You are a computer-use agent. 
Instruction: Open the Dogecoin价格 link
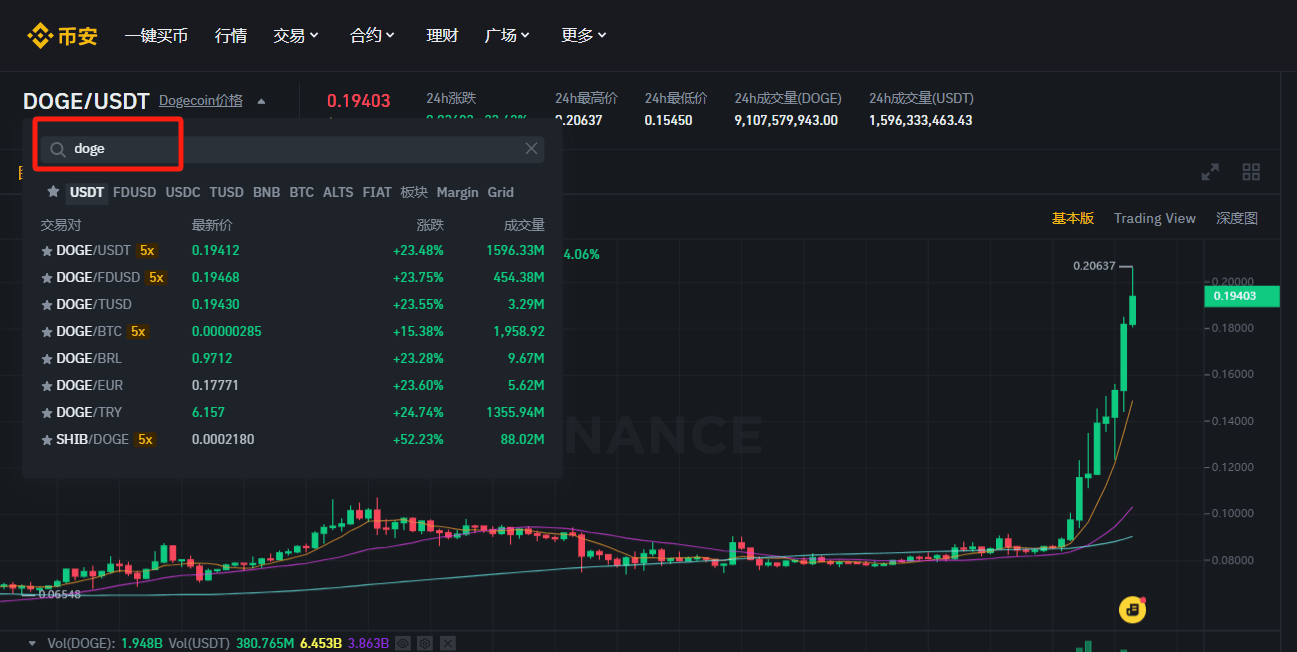click(x=201, y=101)
